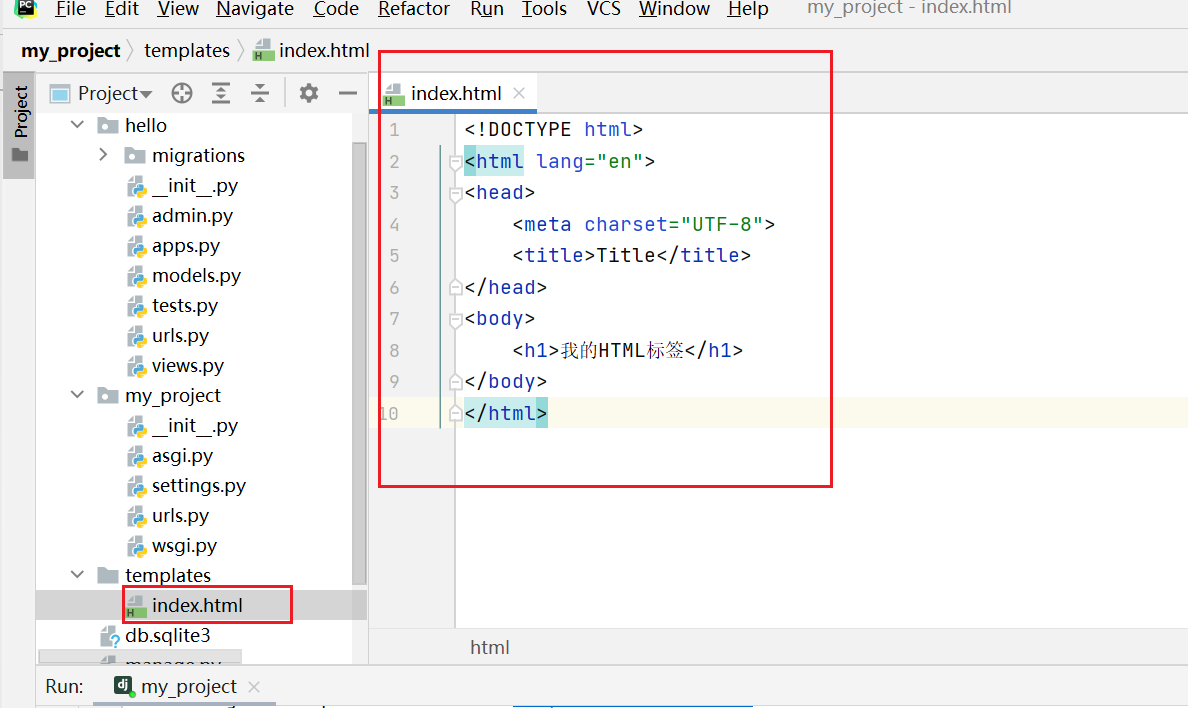Open the VCS menu
This screenshot has width=1188, height=708.
click(603, 9)
